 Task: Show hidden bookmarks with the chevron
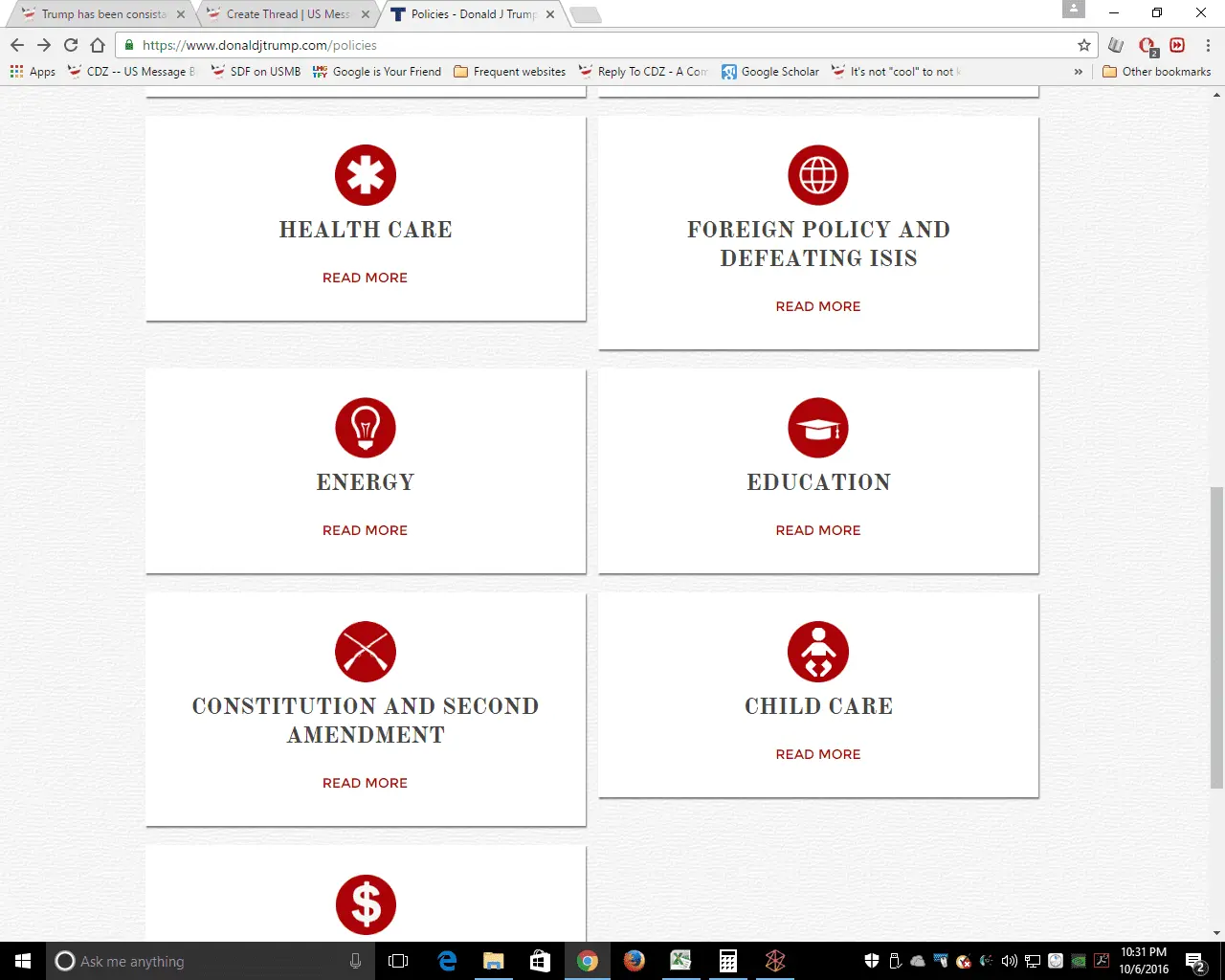pyautogui.click(x=1079, y=72)
